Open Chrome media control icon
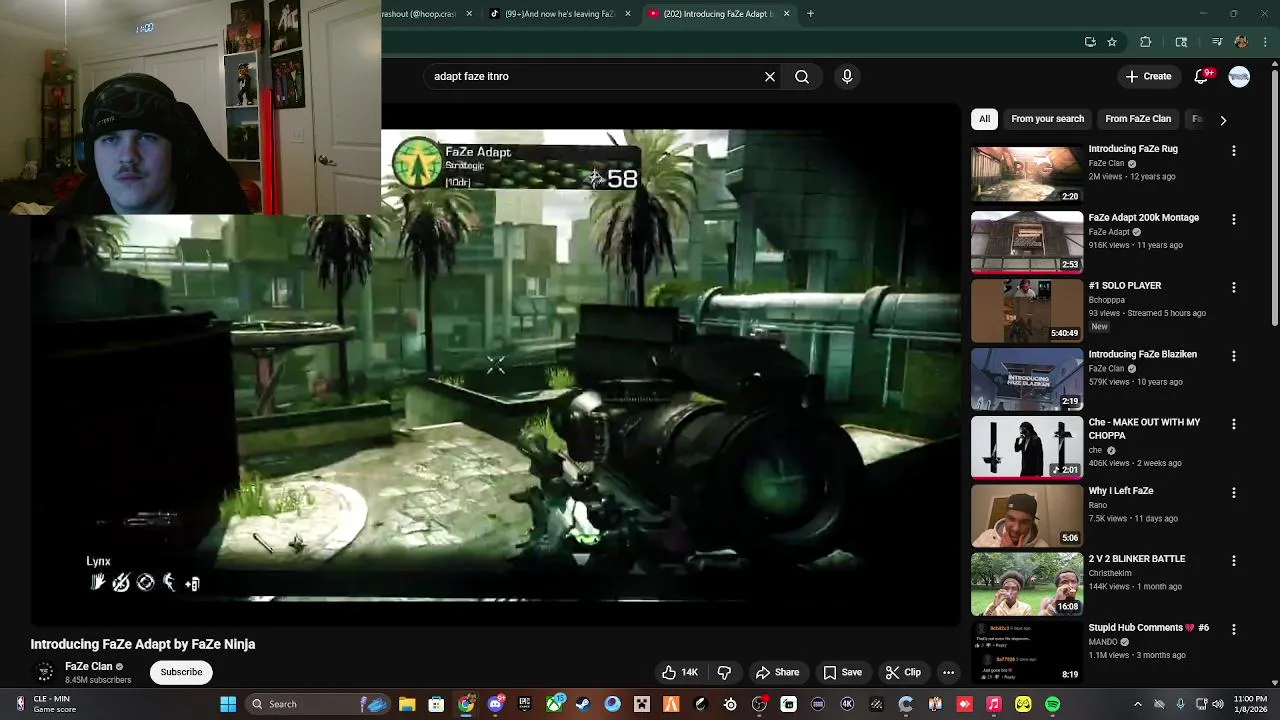Screen dimensions: 1280x720 click(x=1217, y=42)
